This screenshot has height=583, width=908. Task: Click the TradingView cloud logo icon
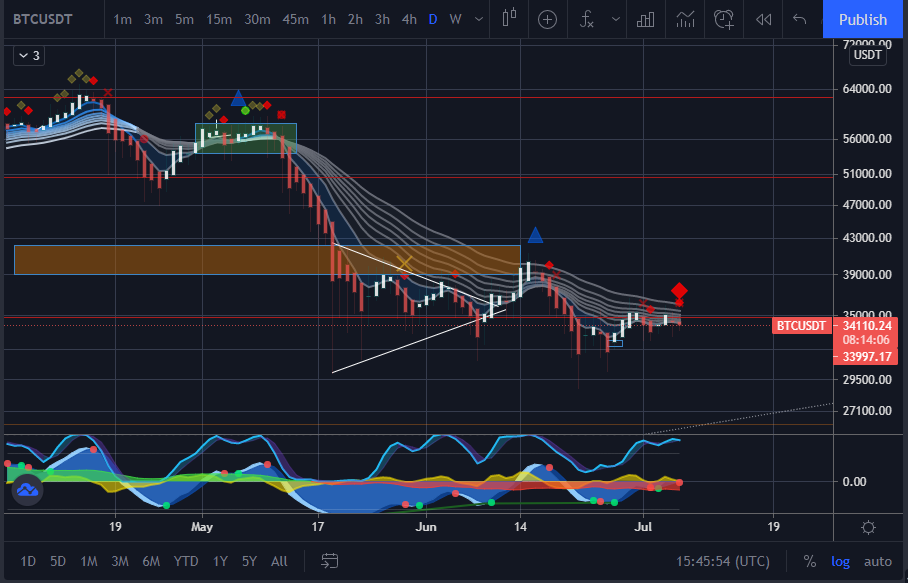27,490
